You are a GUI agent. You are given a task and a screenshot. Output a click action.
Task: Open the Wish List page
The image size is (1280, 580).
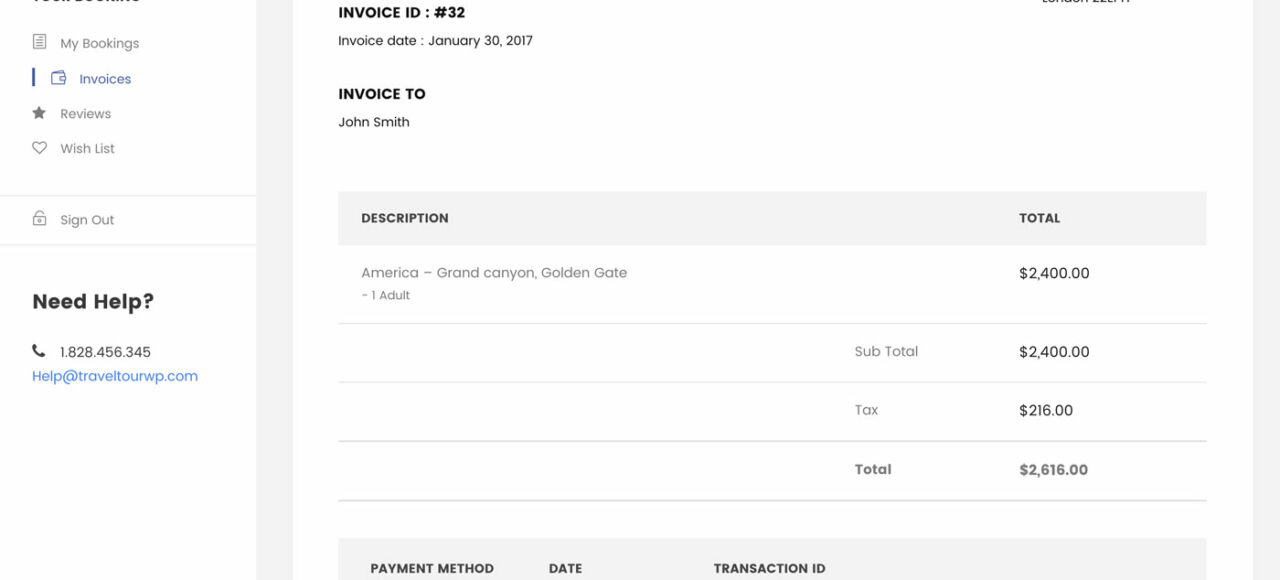[x=87, y=149]
